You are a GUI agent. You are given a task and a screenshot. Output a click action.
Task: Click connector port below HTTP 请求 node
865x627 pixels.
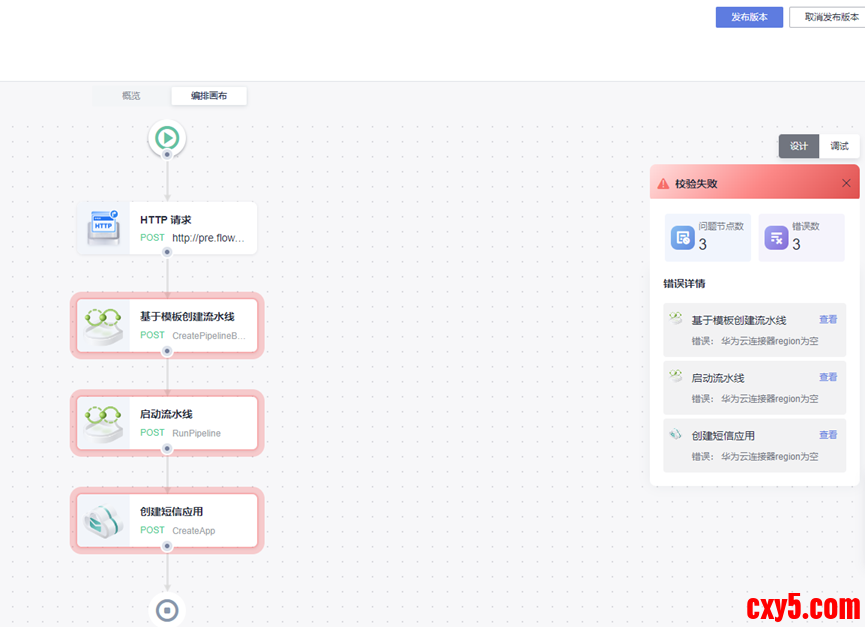click(167, 252)
